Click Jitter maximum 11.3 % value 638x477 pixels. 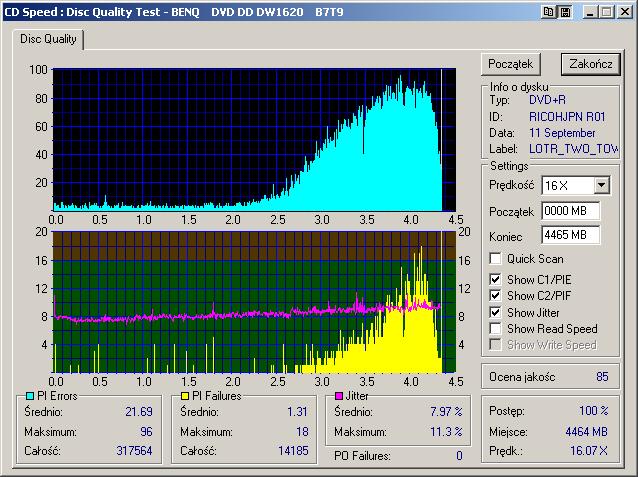[446, 431]
